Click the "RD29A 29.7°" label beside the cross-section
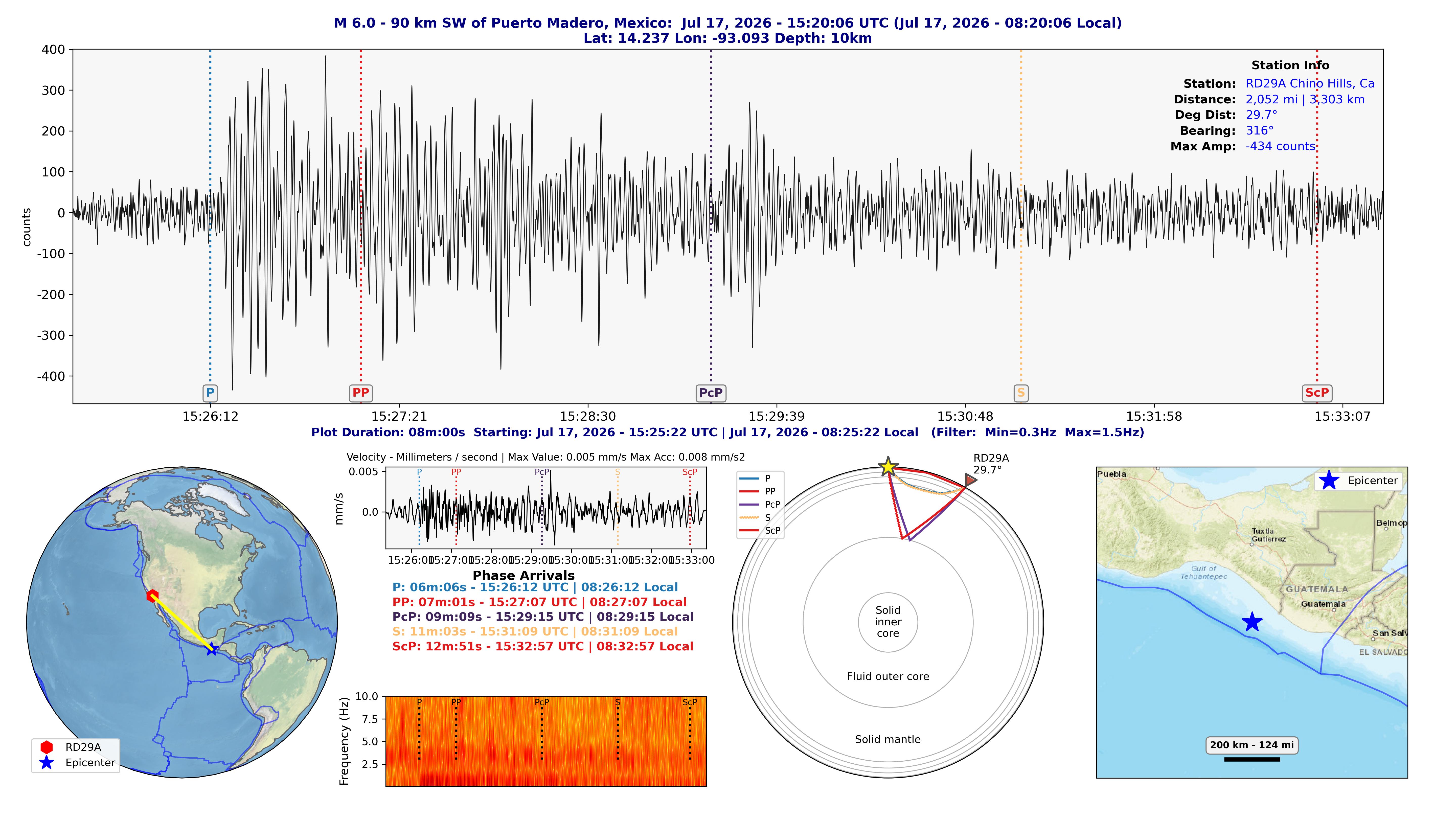Screen dimensions: 1456x819 click(990, 464)
